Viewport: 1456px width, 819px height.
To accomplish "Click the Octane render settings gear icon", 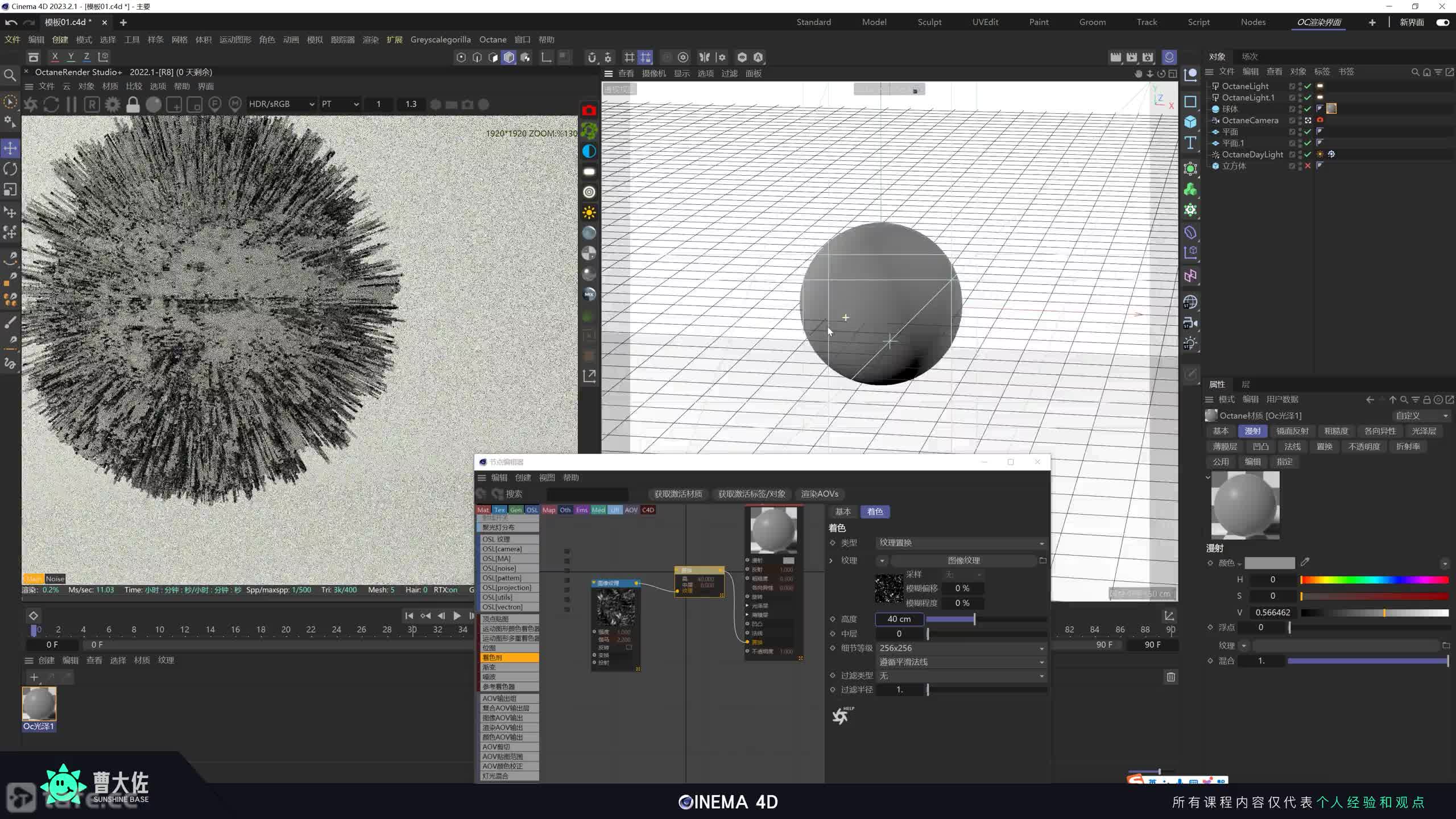I will tap(113, 105).
